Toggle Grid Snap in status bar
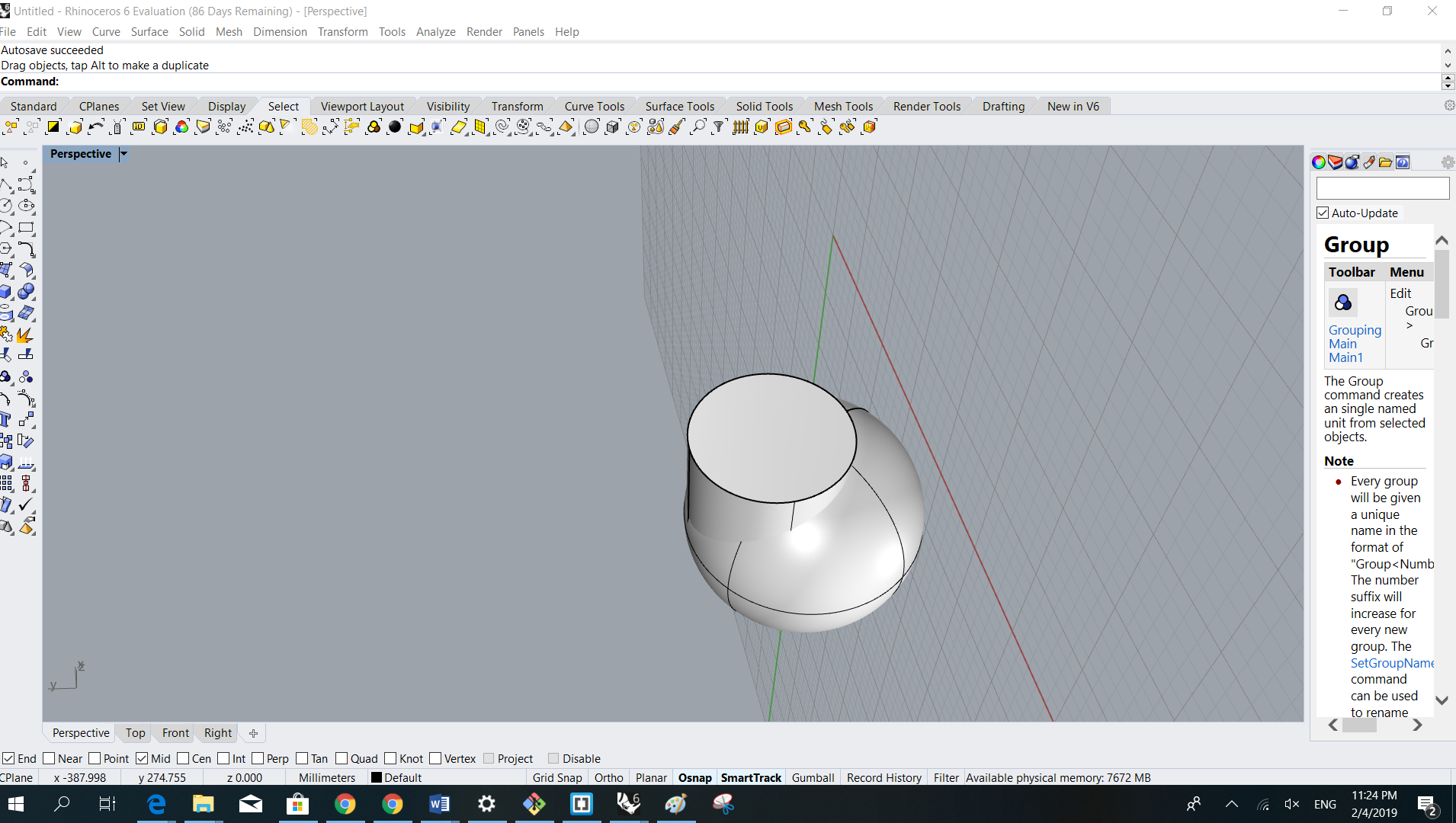 557,778
